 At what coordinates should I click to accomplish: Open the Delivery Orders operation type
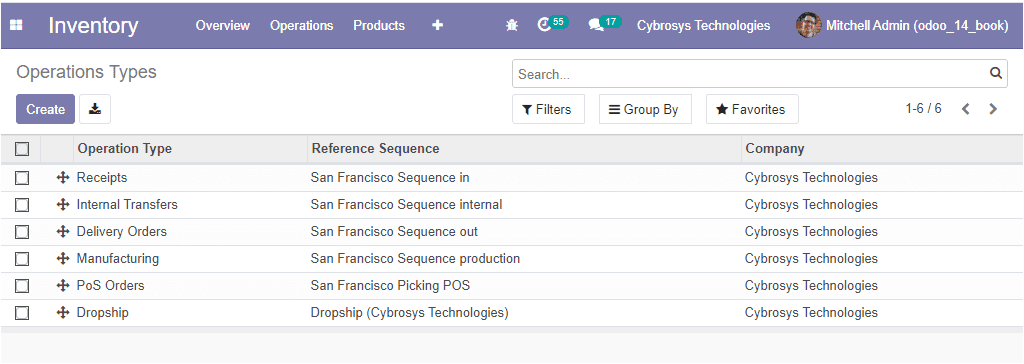(121, 231)
